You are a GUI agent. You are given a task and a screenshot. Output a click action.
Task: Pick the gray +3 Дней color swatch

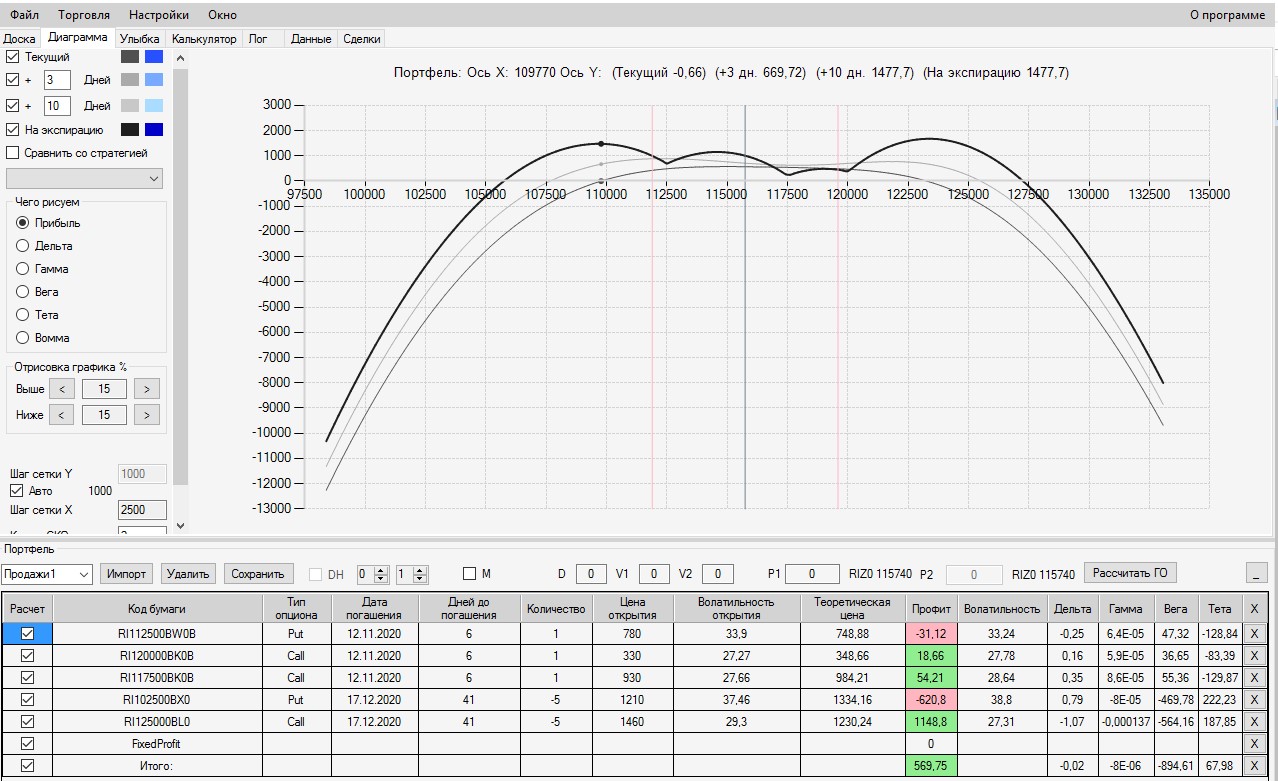tap(130, 80)
